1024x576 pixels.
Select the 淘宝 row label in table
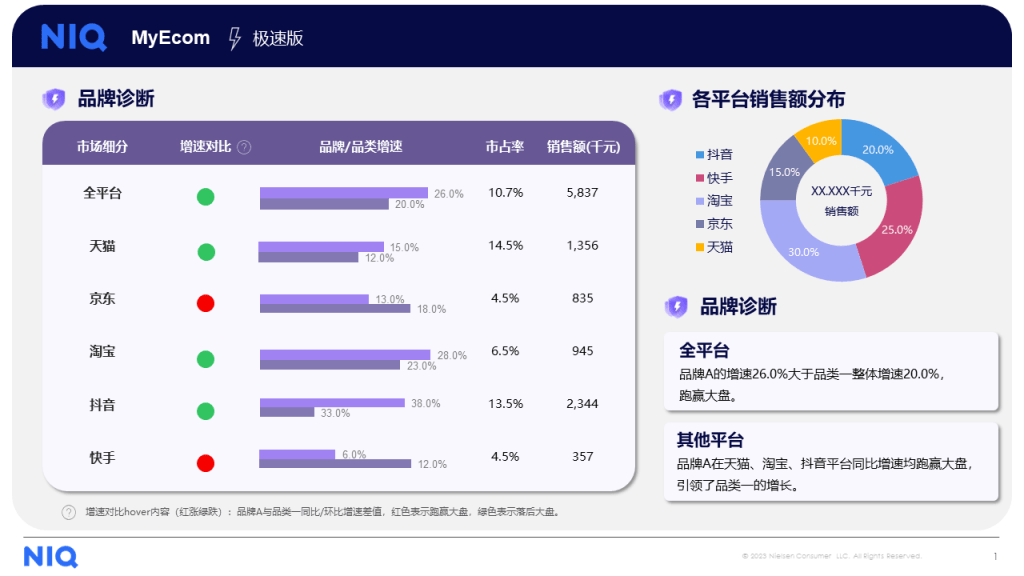pyautogui.click(x=103, y=351)
